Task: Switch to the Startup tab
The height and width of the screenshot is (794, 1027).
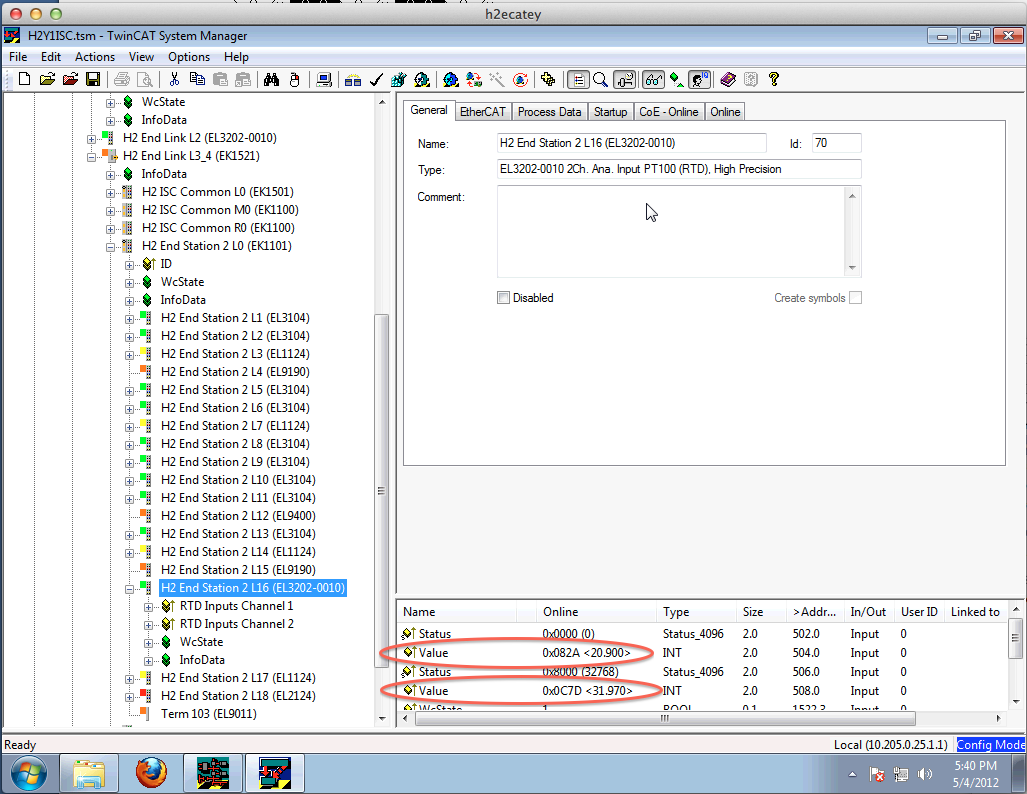Action: 610,112
